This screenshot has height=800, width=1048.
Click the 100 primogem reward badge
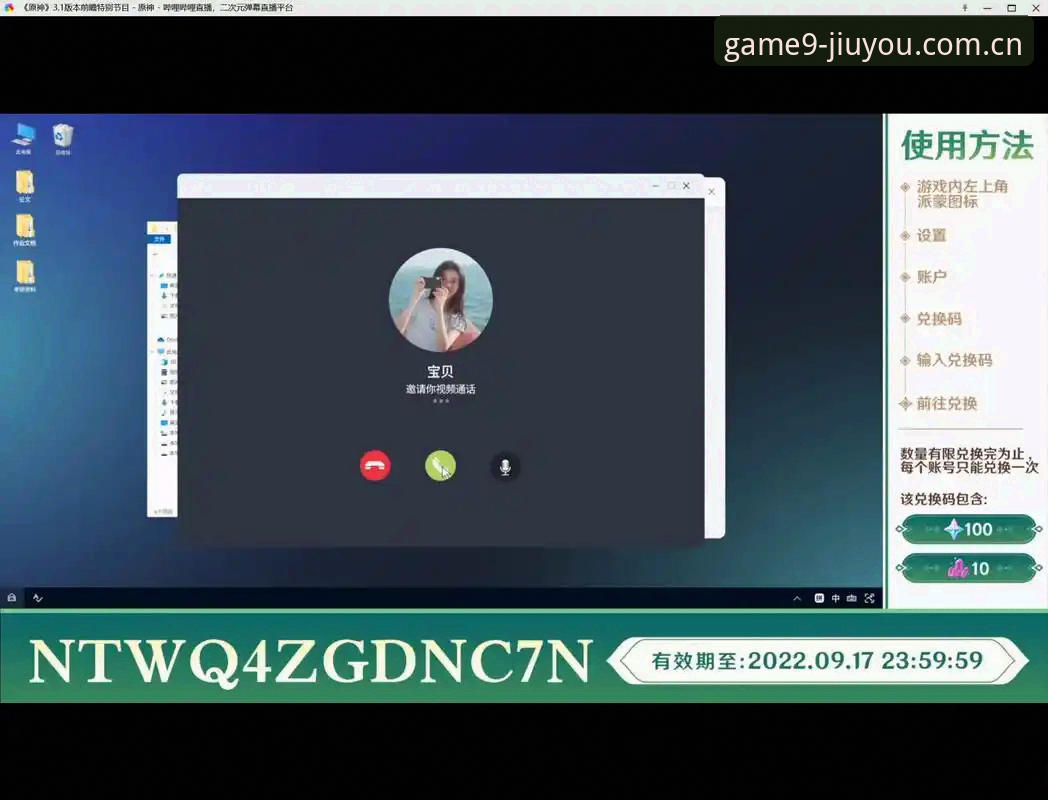click(968, 529)
